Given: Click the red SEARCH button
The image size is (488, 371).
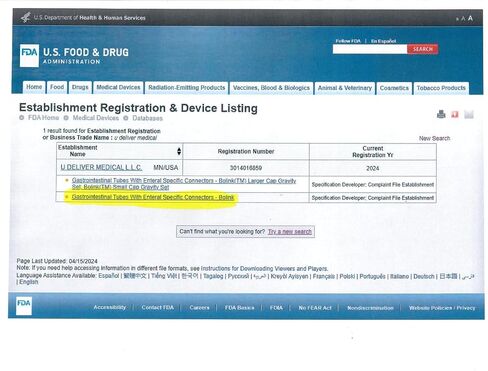Looking at the screenshot, I should click(422, 49).
